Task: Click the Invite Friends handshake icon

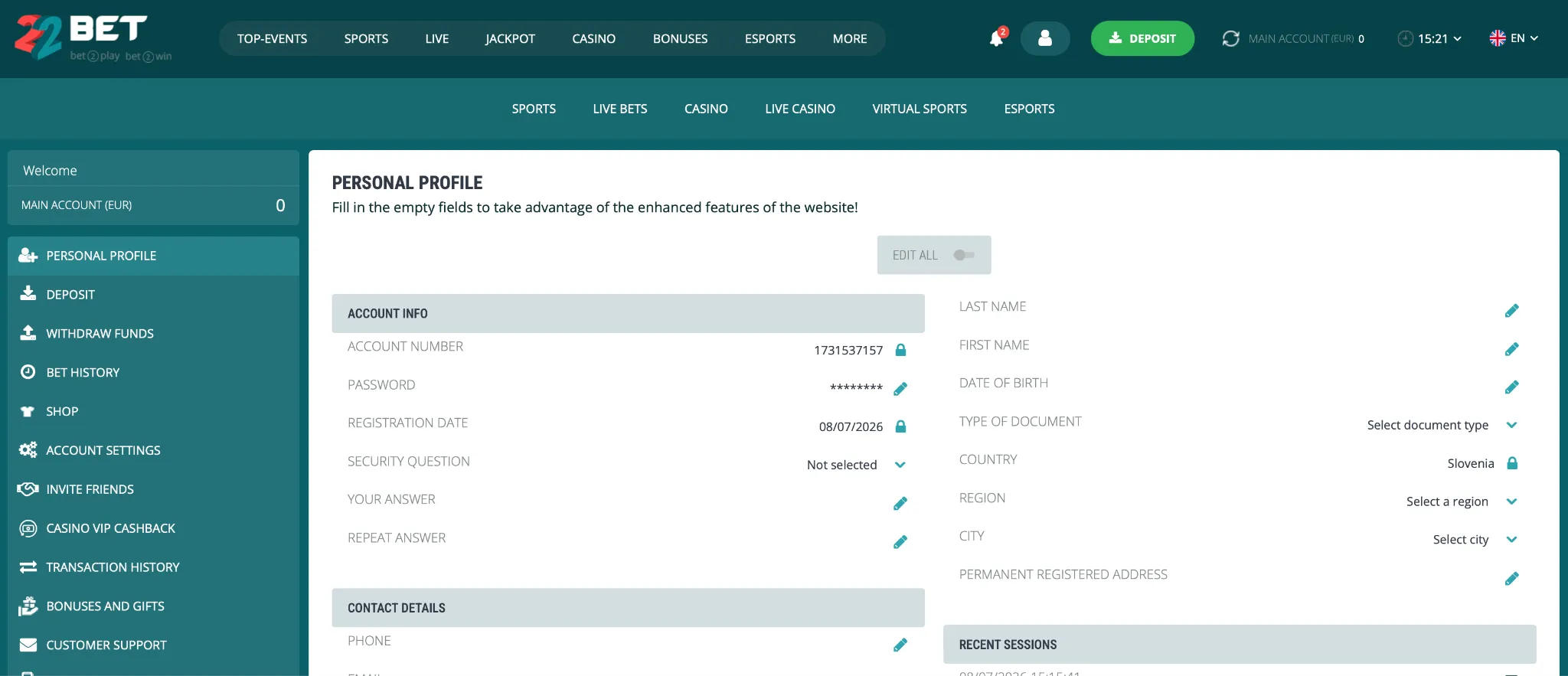Action: [28, 488]
